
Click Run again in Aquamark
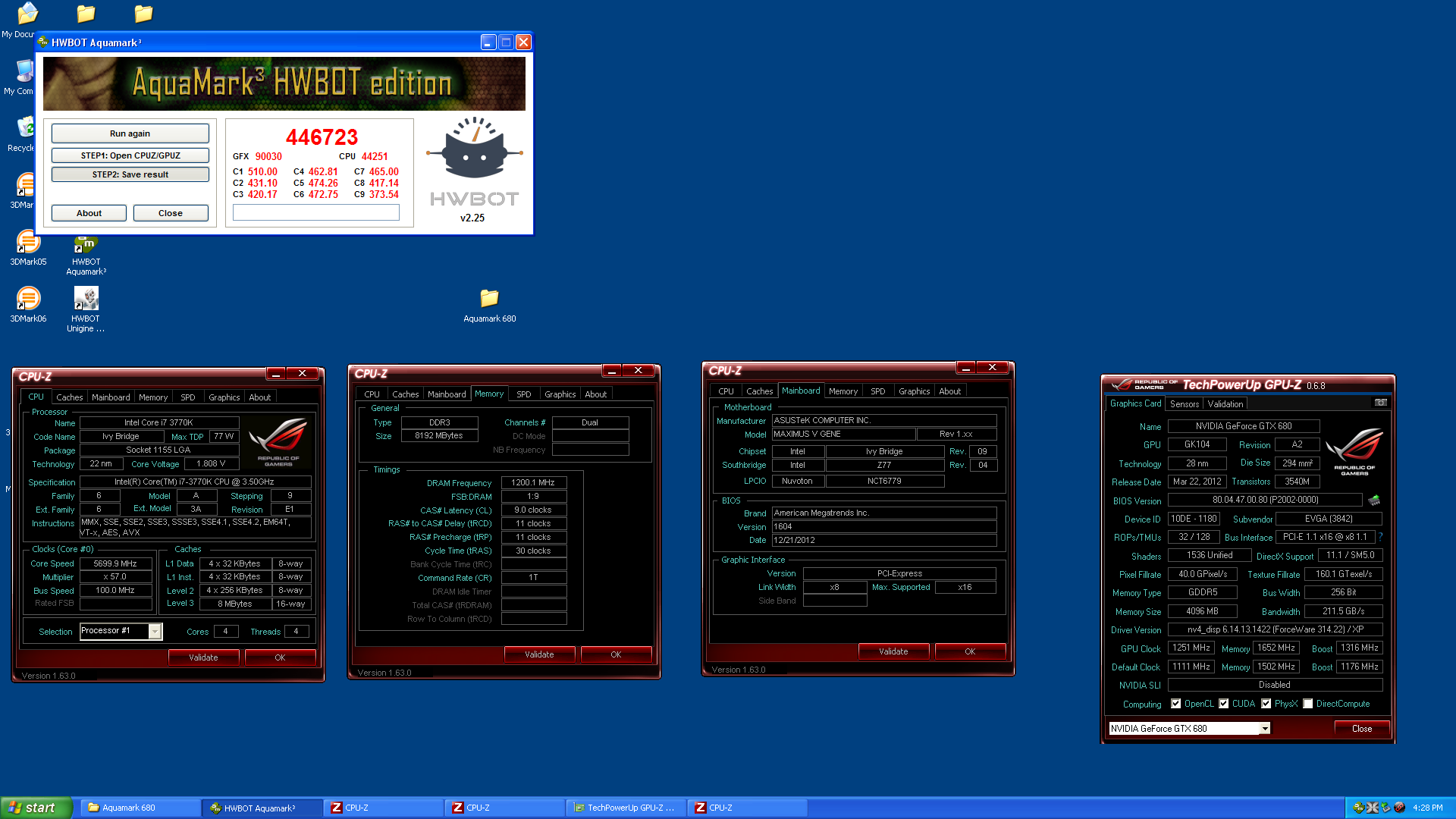tap(130, 133)
